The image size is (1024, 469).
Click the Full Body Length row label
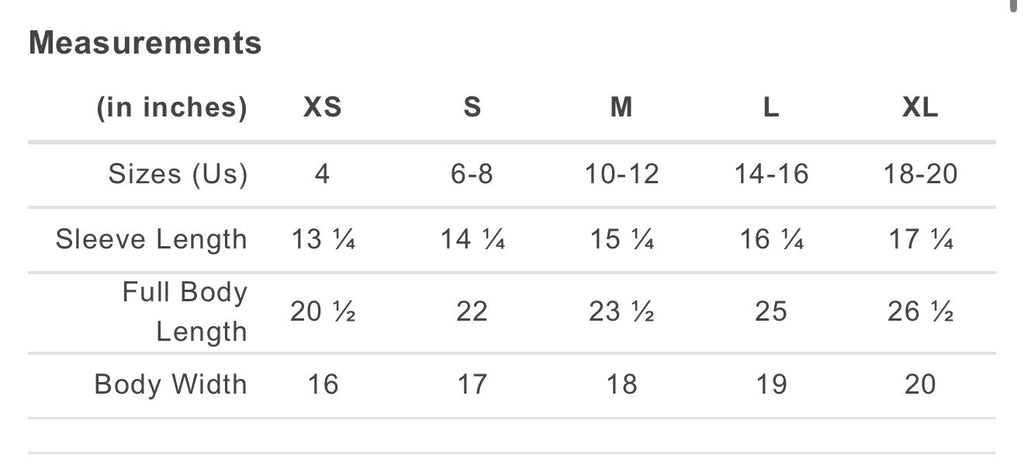point(185,311)
